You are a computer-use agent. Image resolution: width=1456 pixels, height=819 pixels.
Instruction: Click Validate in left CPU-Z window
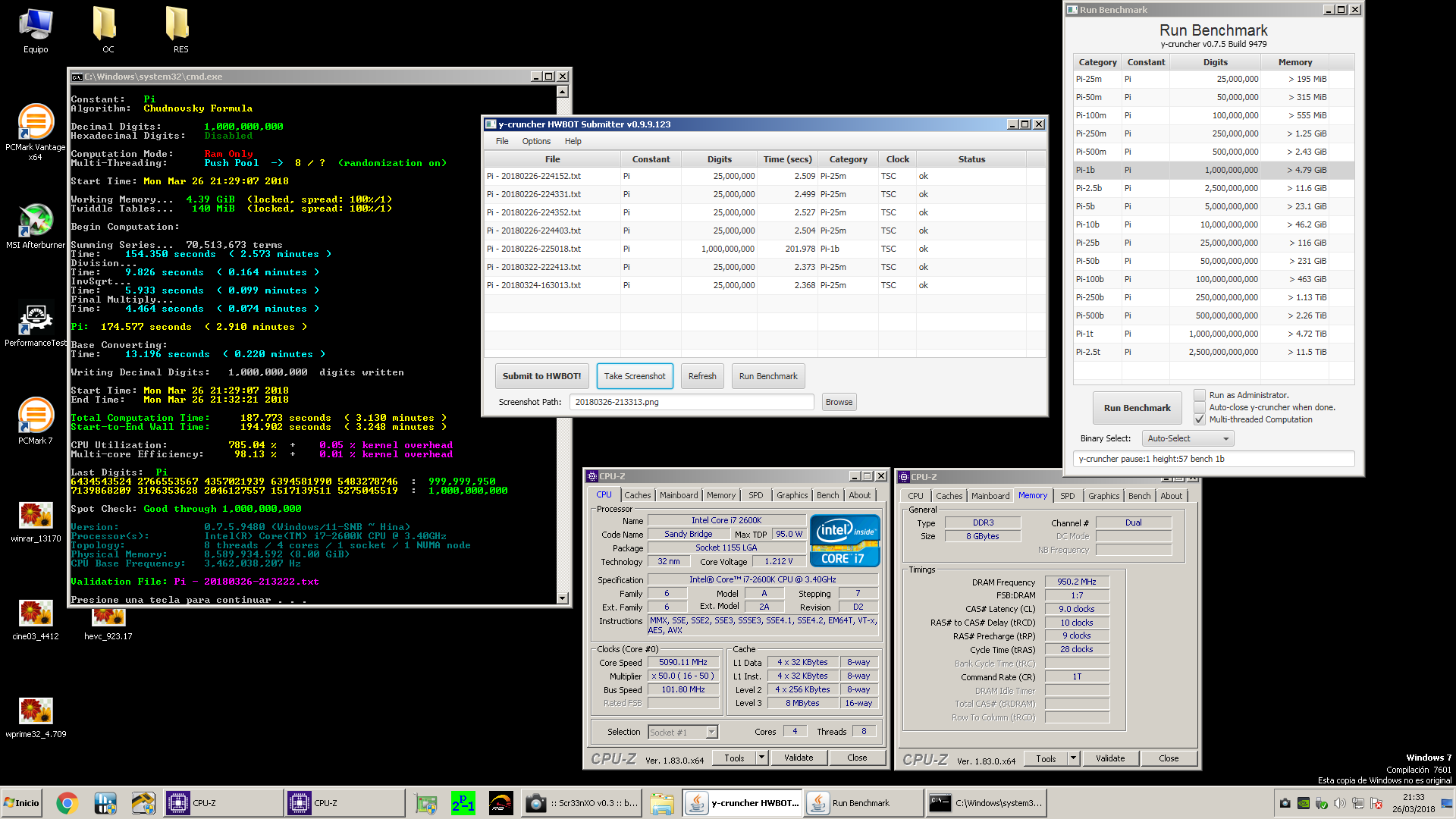pyautogui.click(x=799, y=758)
